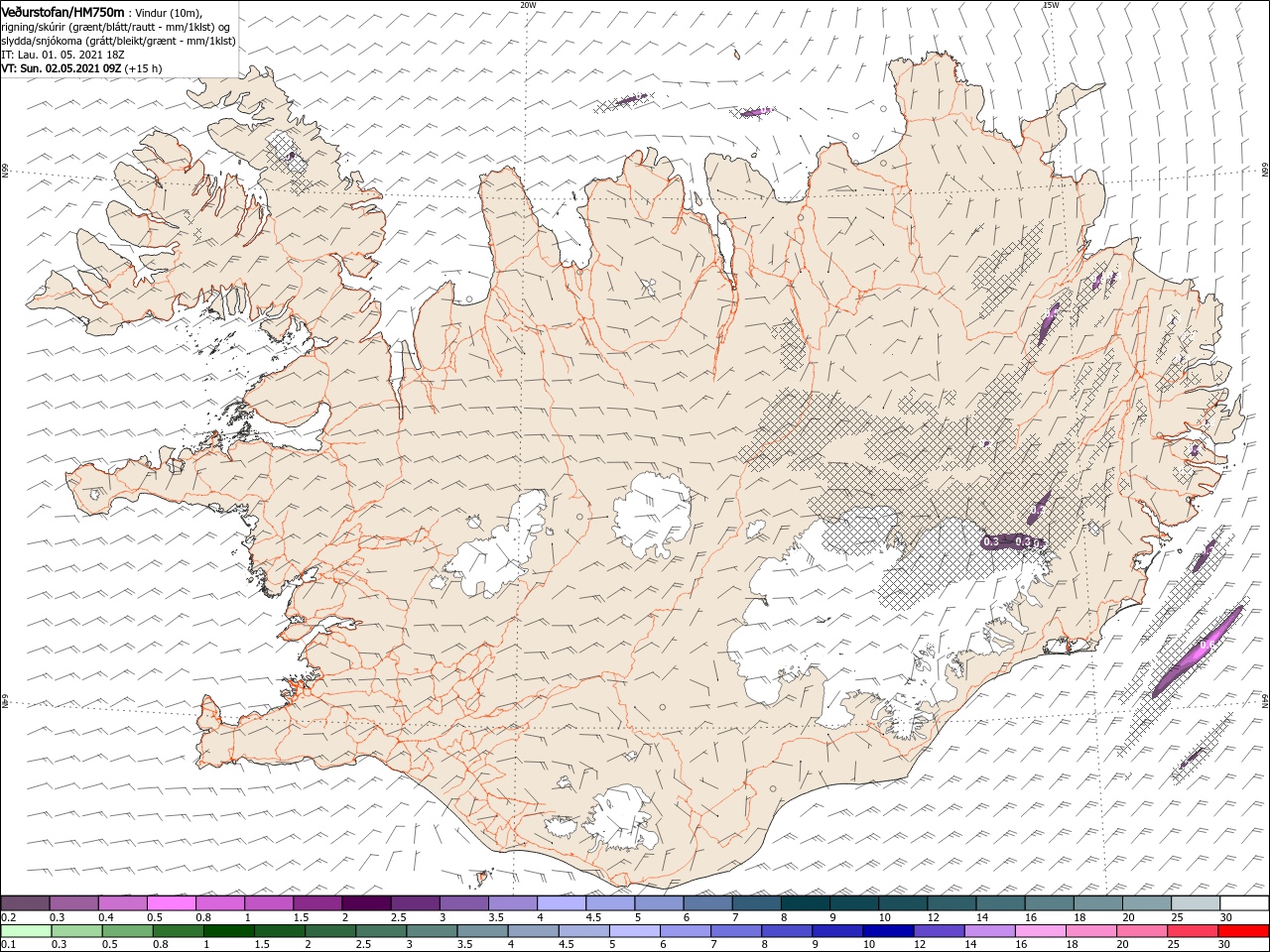This screenshot has height=952, width=1270.
Task: Pick the light lavender 4 swatch in the top legend row
Action: (x=562, y=903)
